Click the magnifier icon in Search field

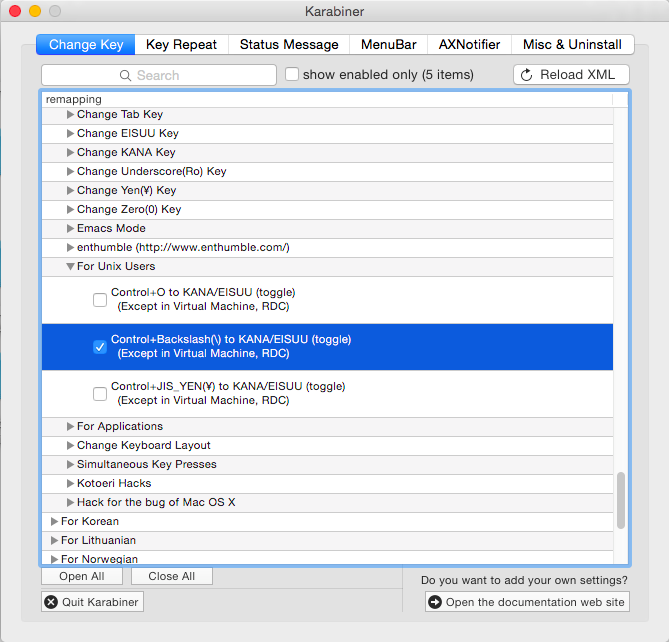coord(125,76)
